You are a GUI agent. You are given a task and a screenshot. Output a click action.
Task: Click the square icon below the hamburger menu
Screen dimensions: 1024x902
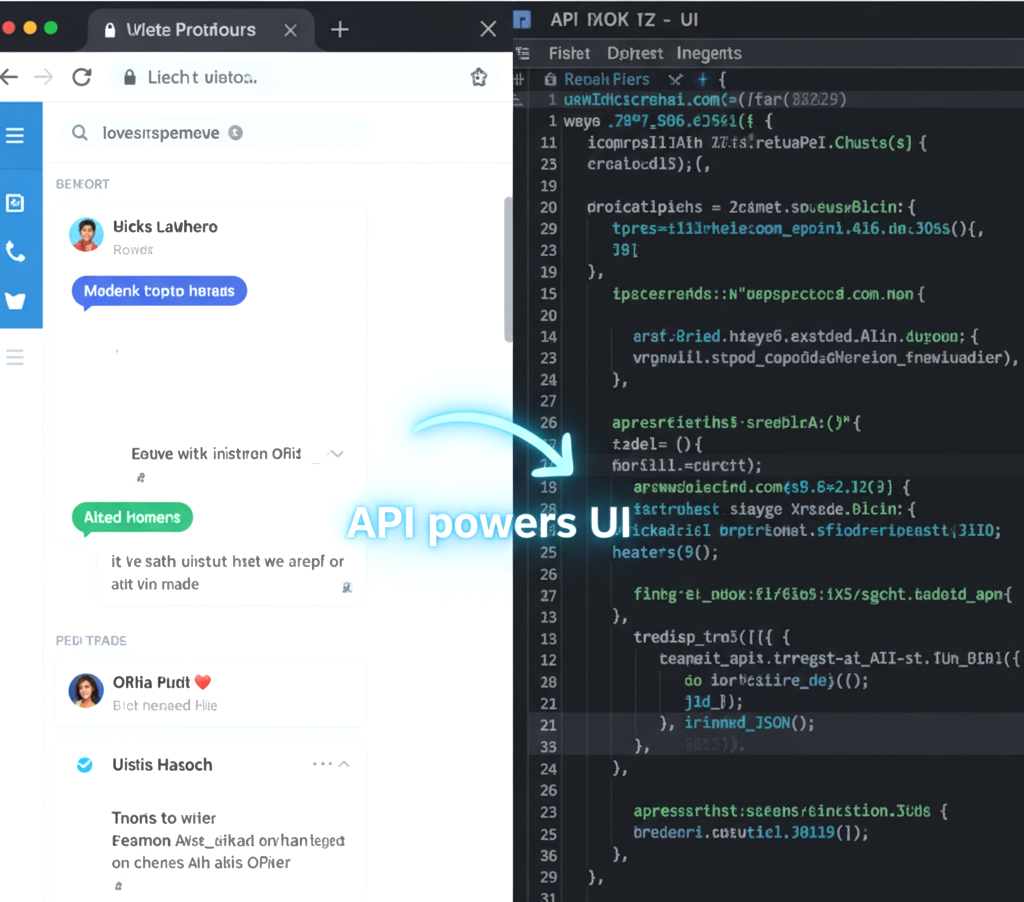15,203
